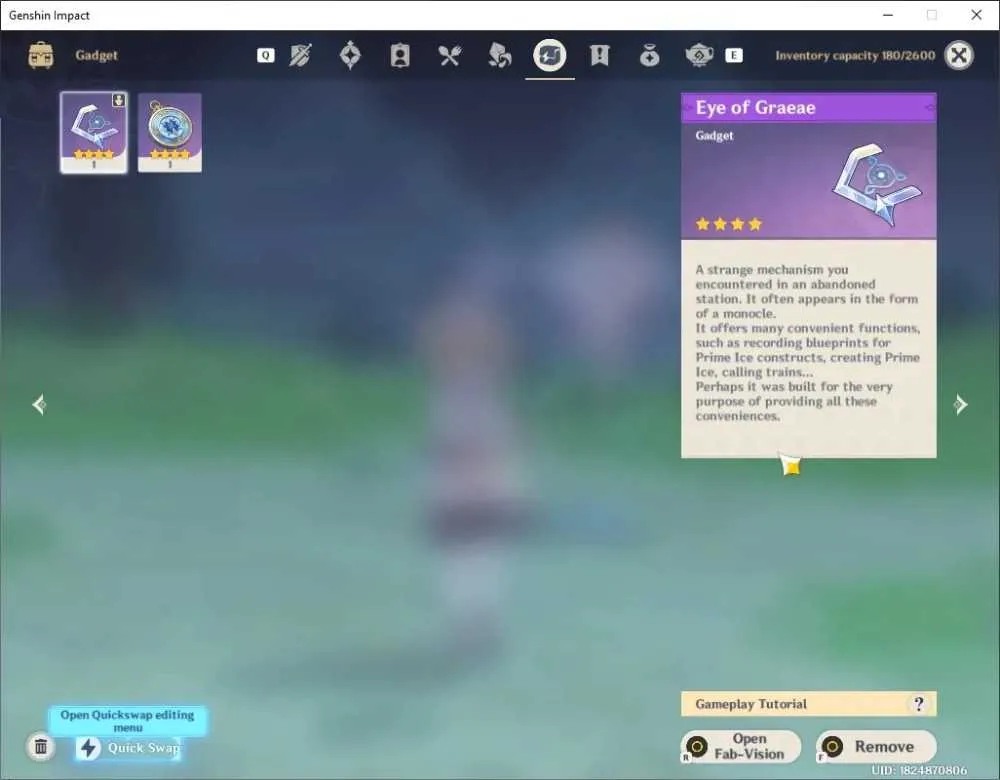
Task: Open the Furnishings teapot icon
Action: [699, 55]
